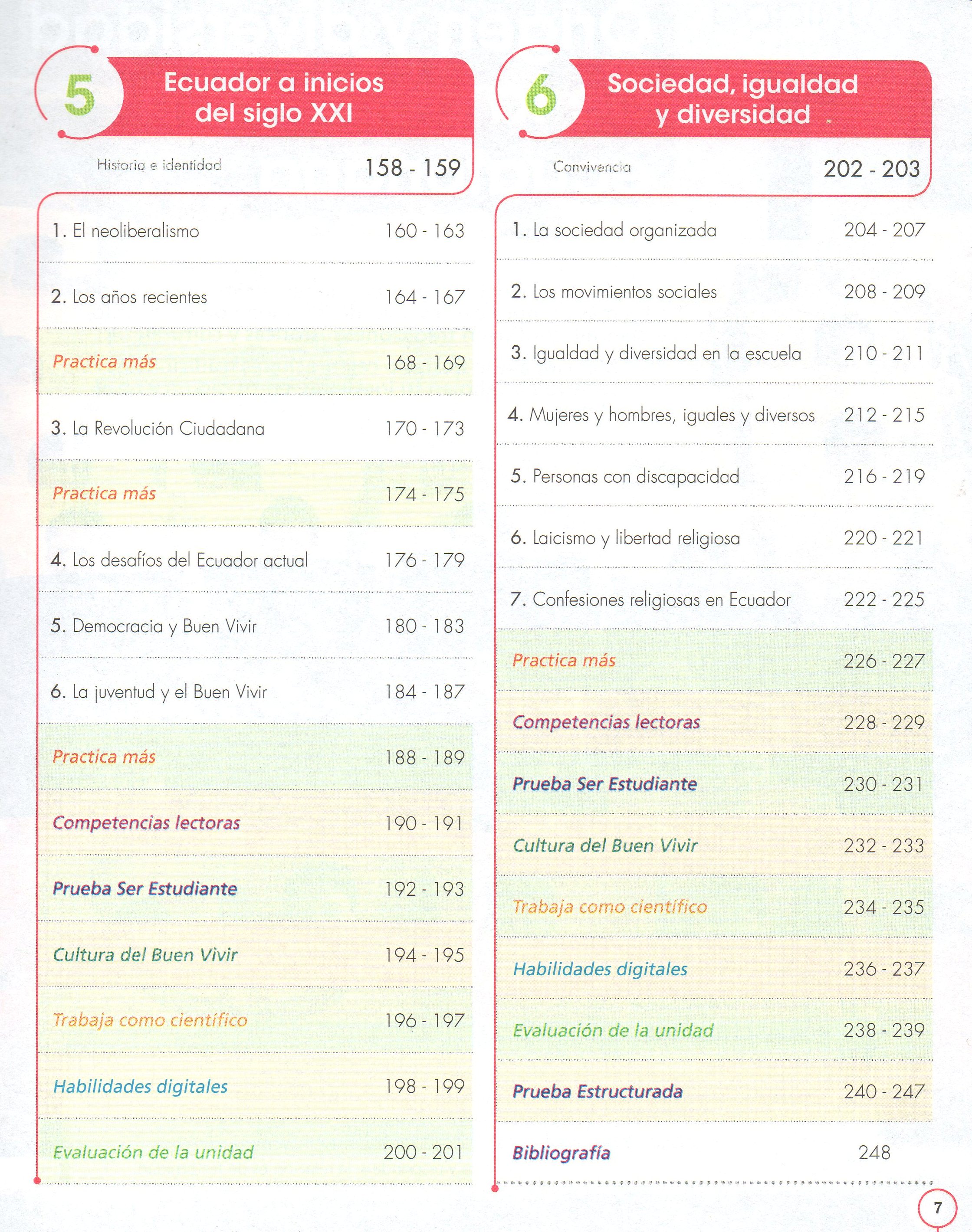Select 'Trabaja como científico' on pages 196 - 197

pyautogui.click(x=150, y=1020)
